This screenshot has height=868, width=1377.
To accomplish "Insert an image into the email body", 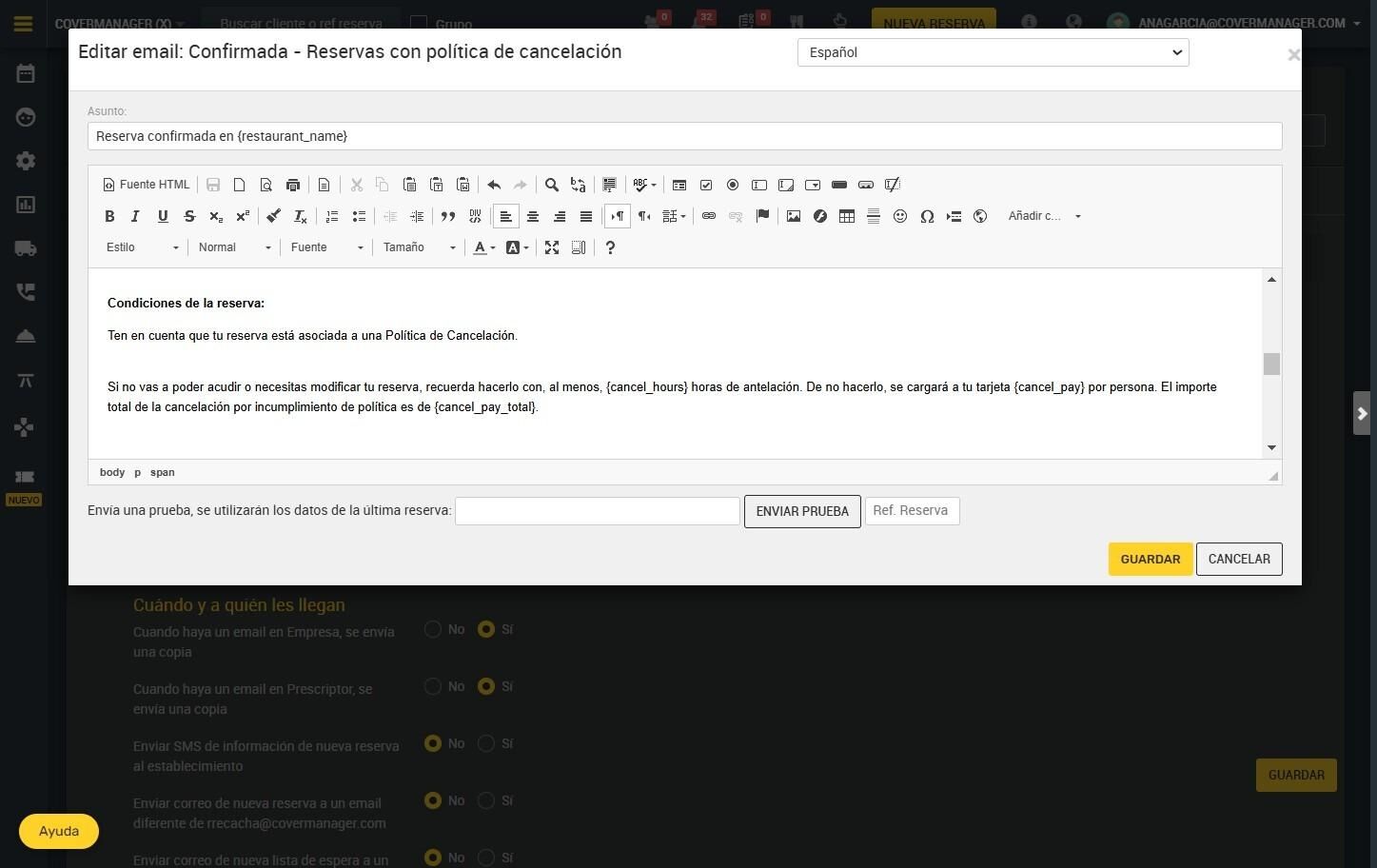I will 794,216.
